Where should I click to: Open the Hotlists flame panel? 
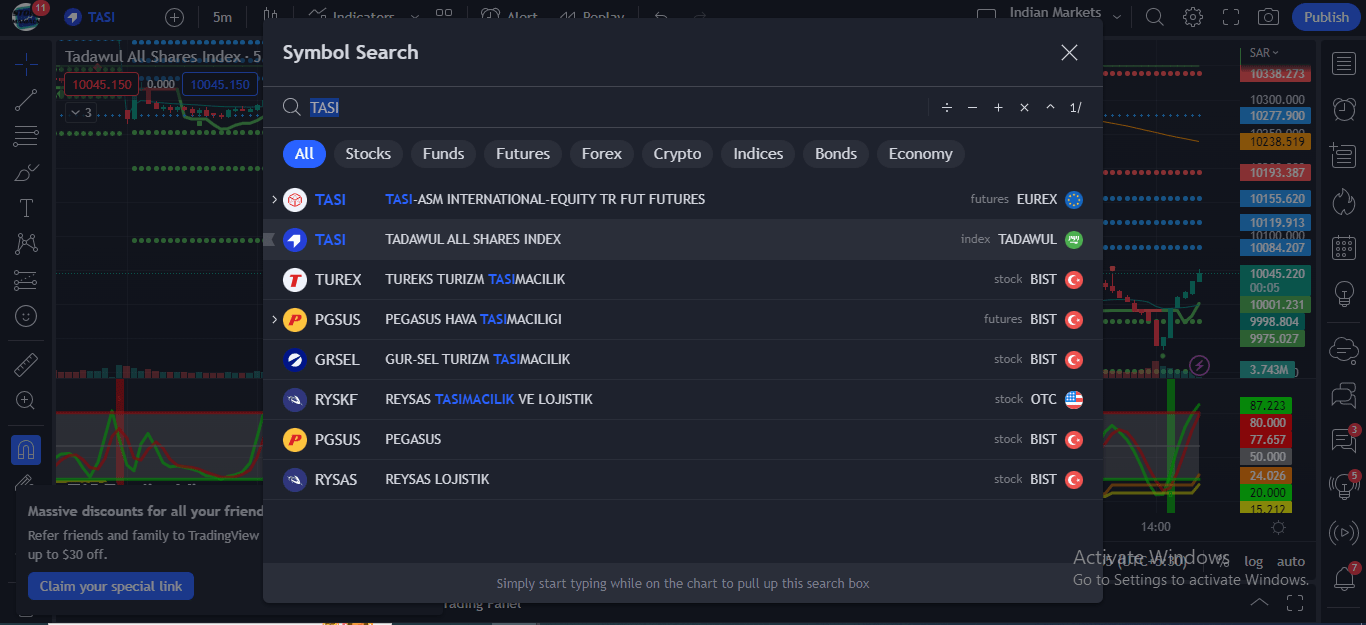[1344, 200]
